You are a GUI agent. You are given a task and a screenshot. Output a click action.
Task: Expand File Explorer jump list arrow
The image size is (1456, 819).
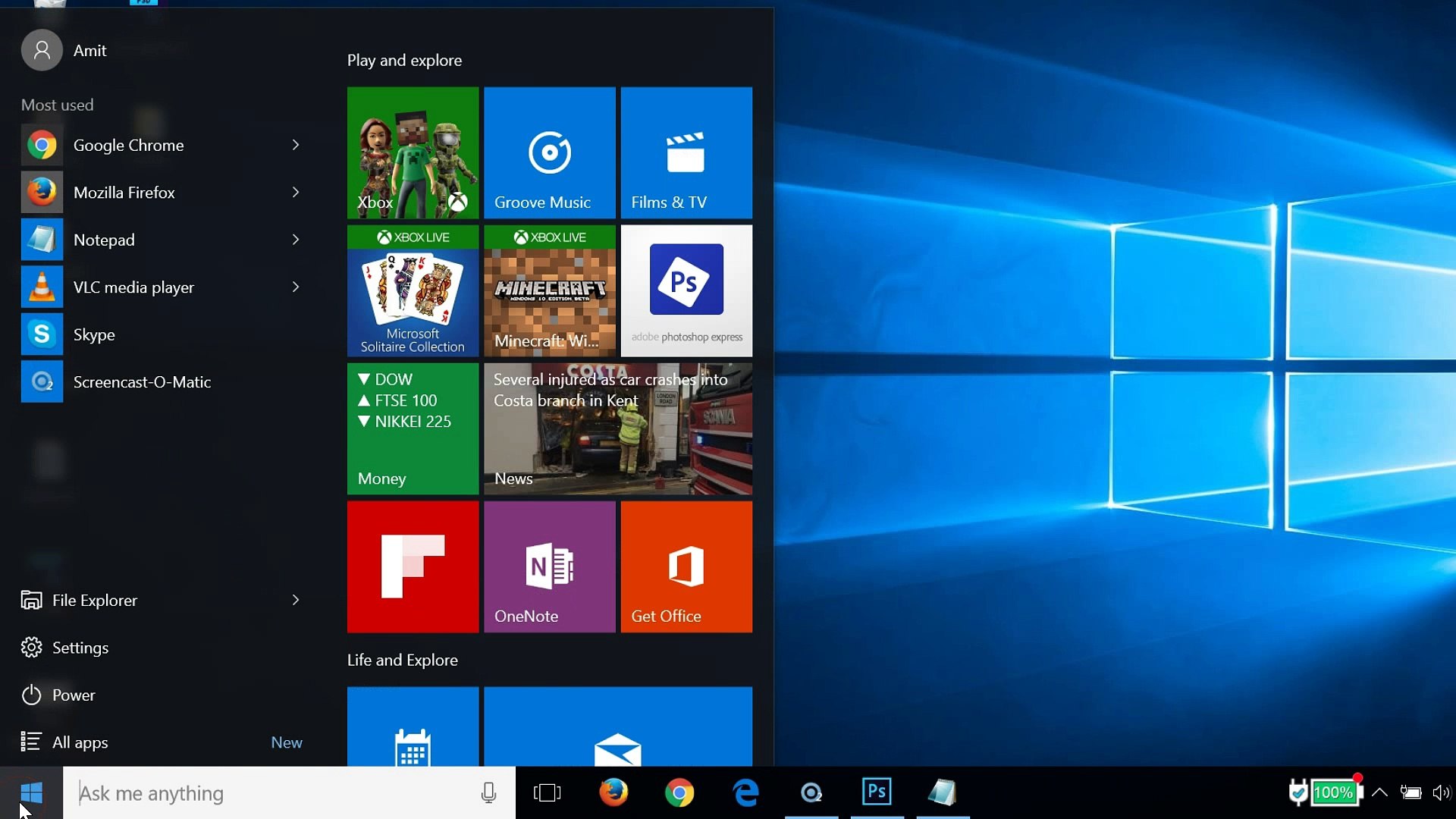296,600
